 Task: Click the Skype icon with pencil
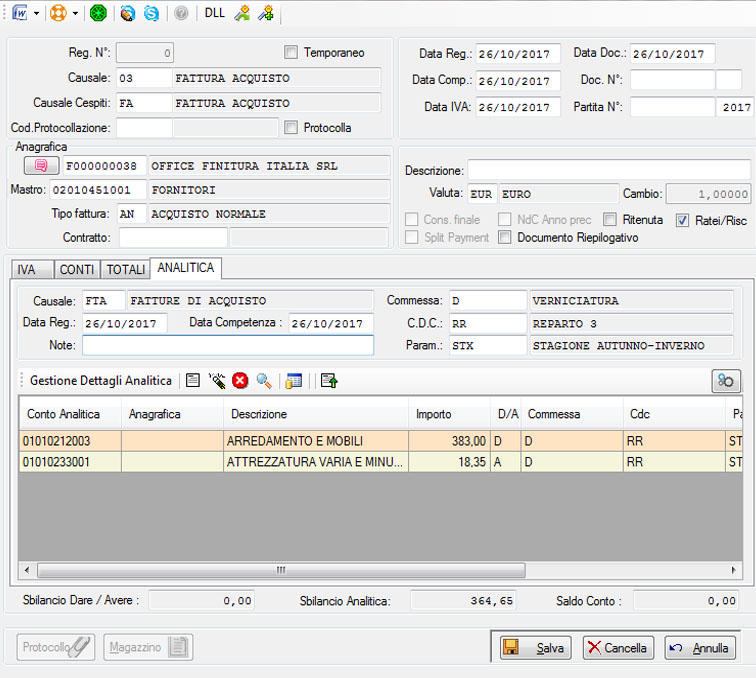[128, 14]
